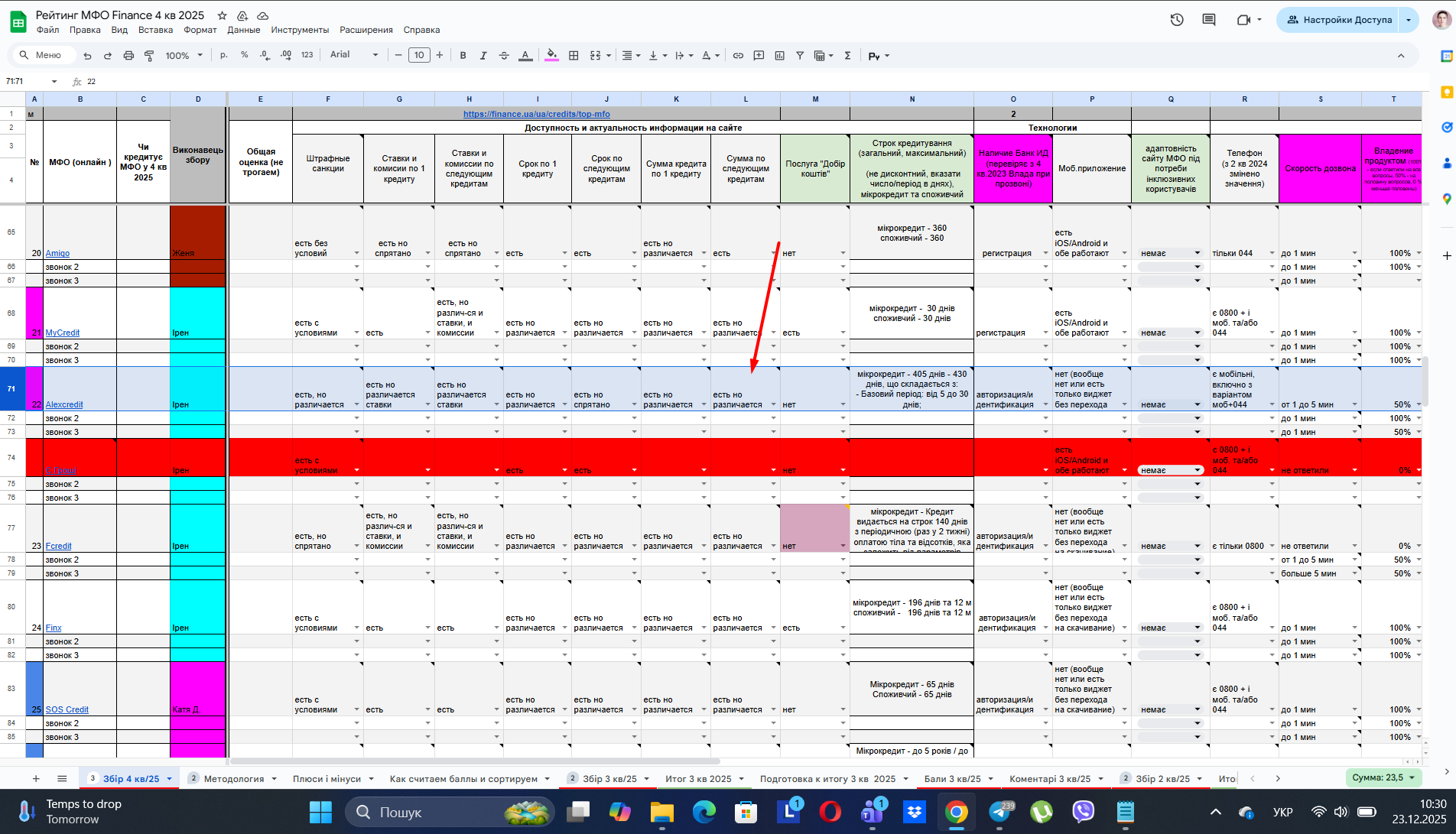Apply percent format from toolbar
The image size is (1456, 834).
(x=245, y=55)
